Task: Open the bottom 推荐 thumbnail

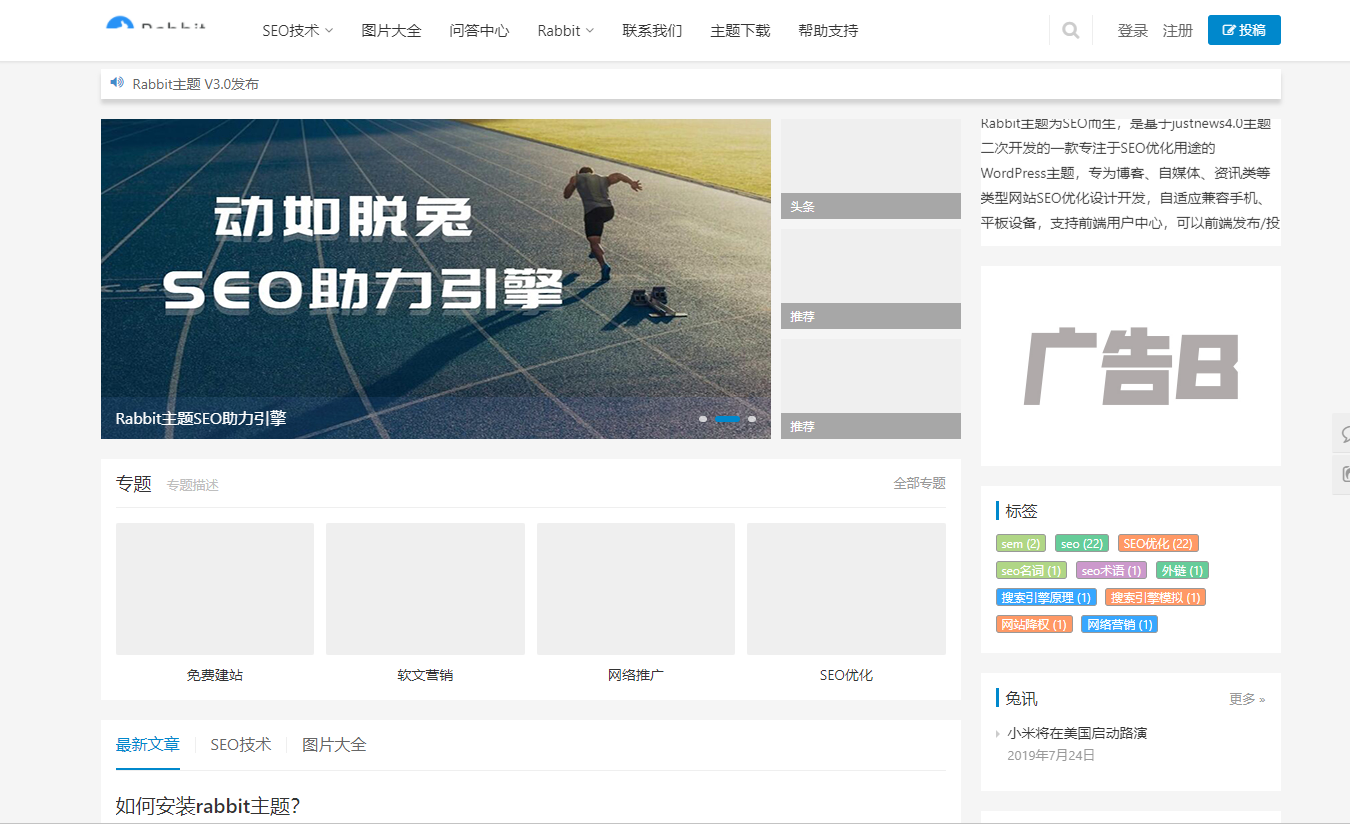Action: (871, 389)
